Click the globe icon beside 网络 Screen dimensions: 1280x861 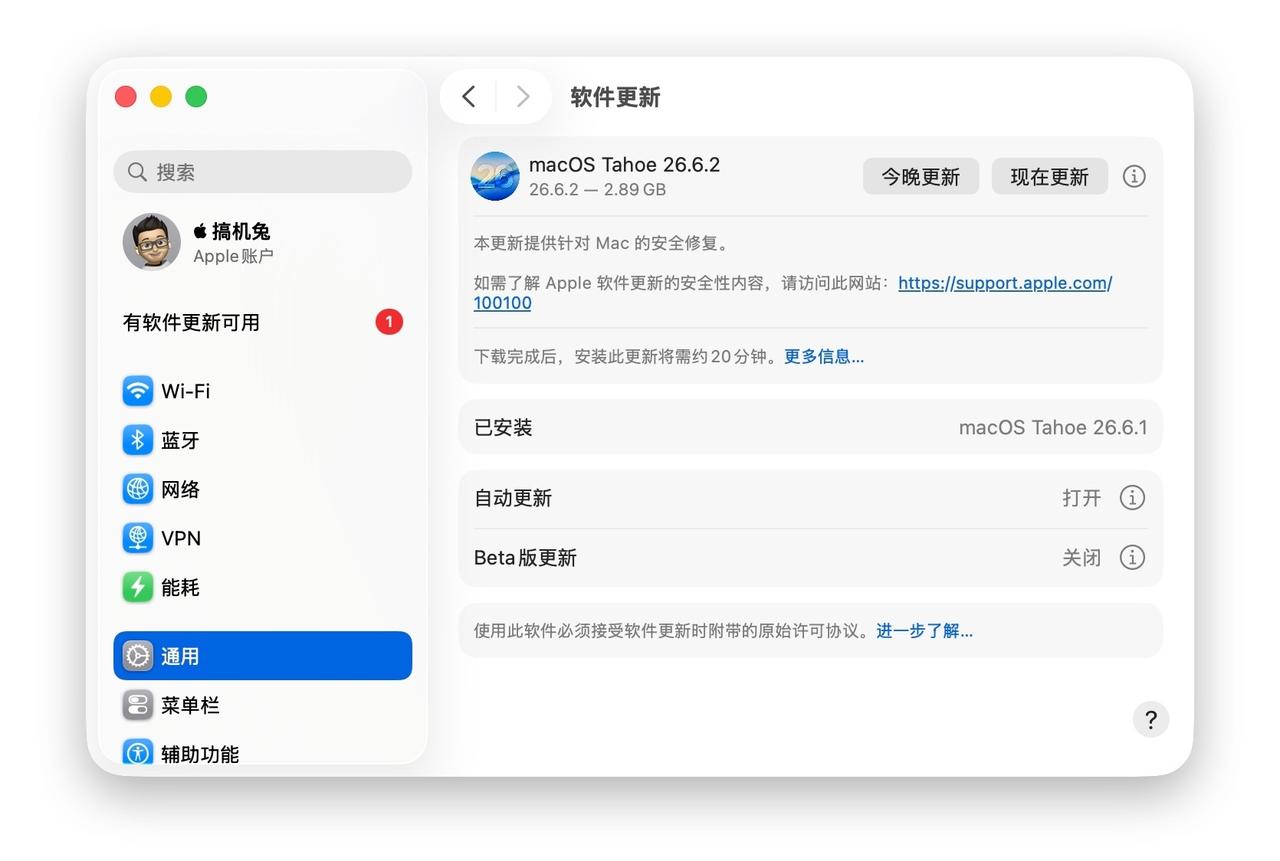pos(138,489)
